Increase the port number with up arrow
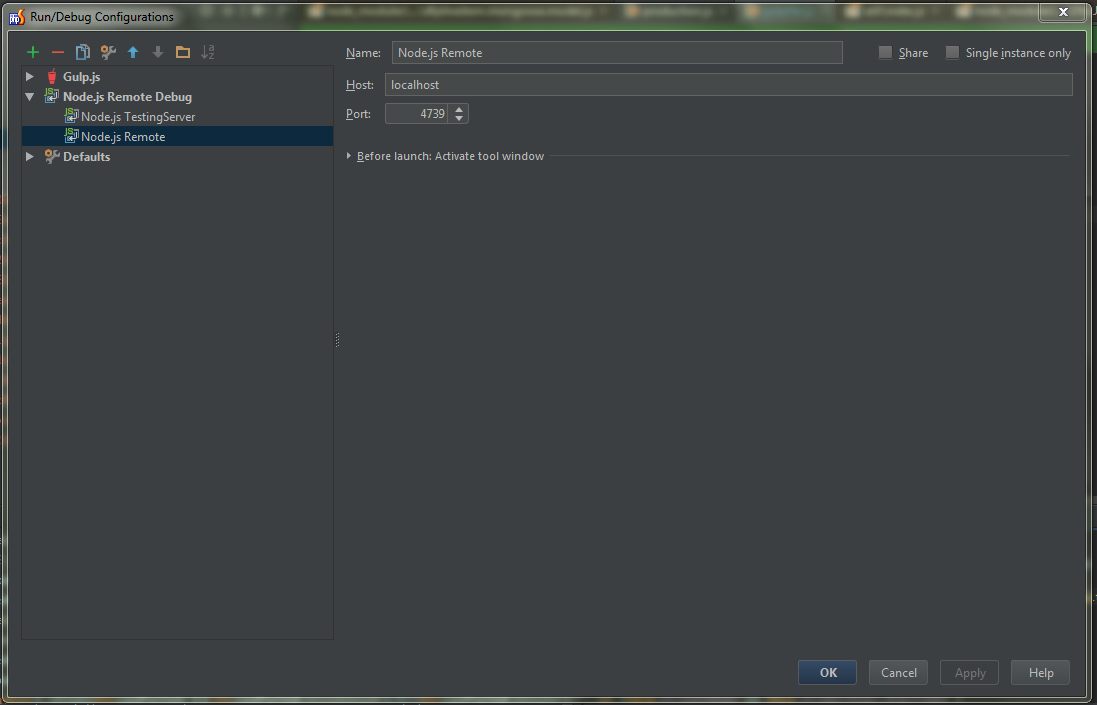The width and height of the screenshot is (1097, 705). point(459,109)
